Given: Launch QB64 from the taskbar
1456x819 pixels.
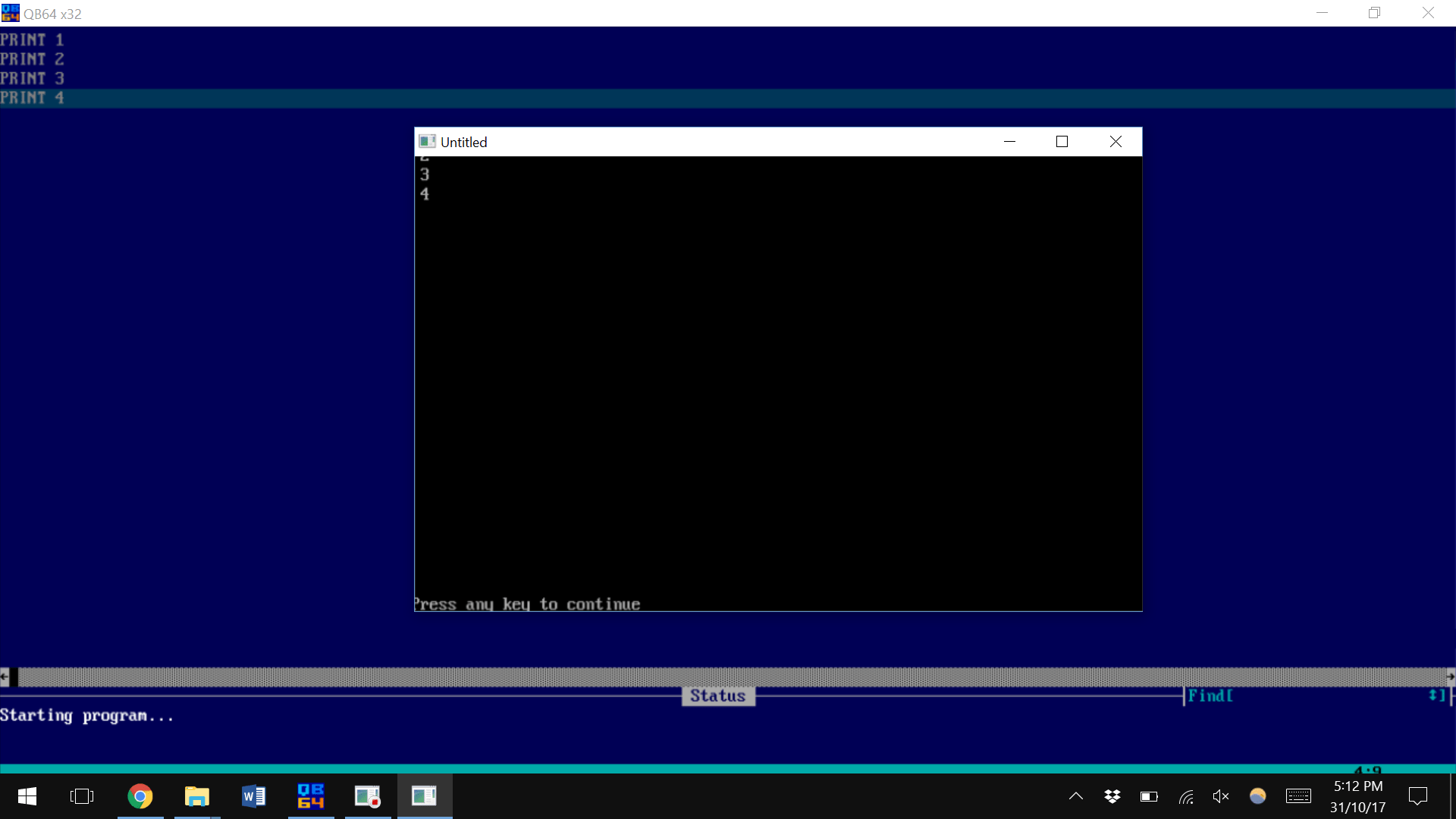Looking at the screenshot, I should (x=310, y=796).
